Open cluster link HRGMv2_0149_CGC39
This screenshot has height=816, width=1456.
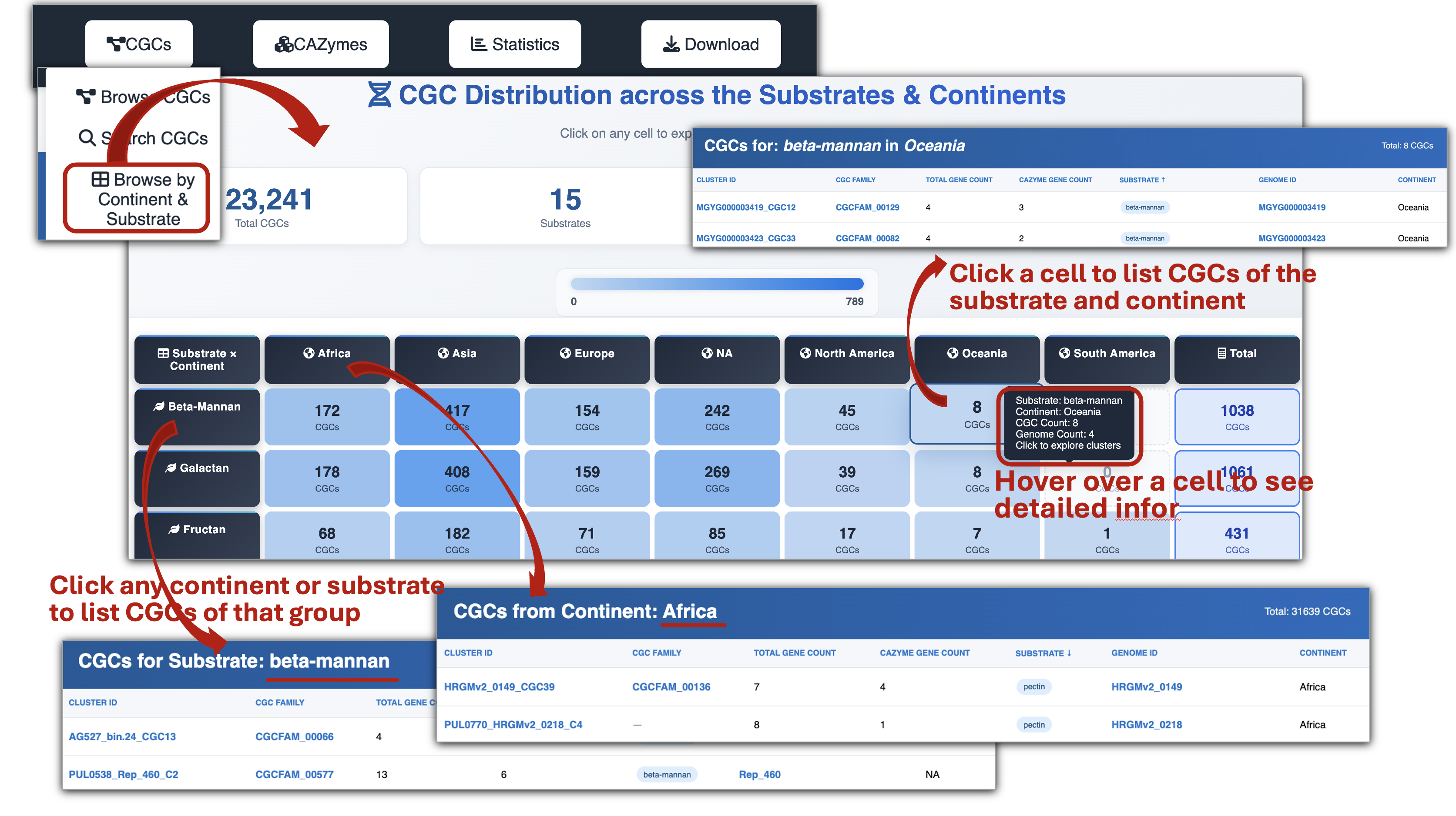500,686
